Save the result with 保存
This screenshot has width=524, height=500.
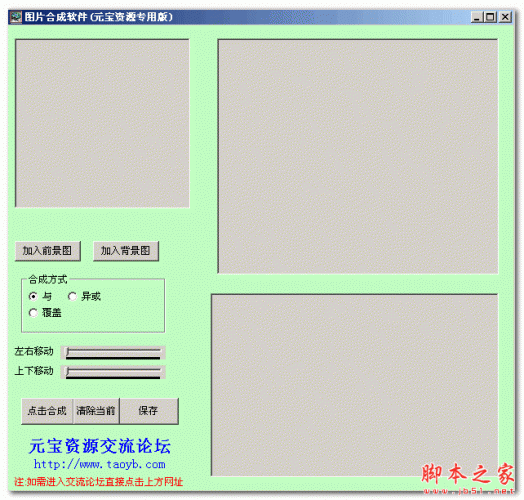pos(149,411)
